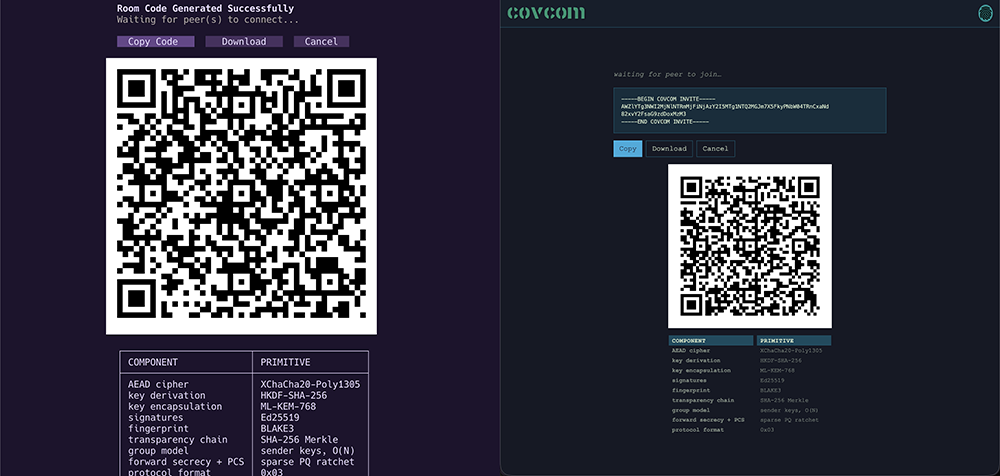Click 'sparse PQ ratchet' in covcom table
1000x476 pixels.
pos(790,420)
